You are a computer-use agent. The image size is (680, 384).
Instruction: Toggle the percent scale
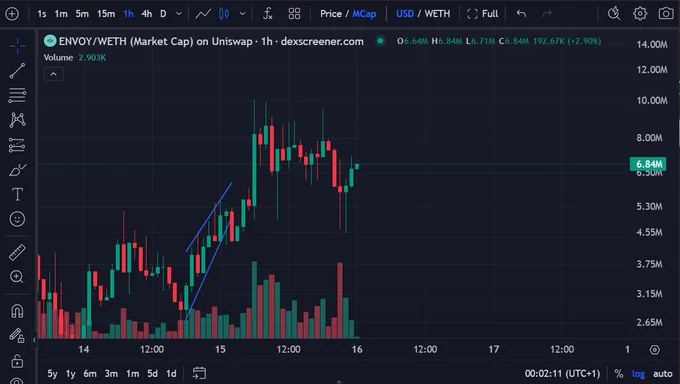coord(618,374)
